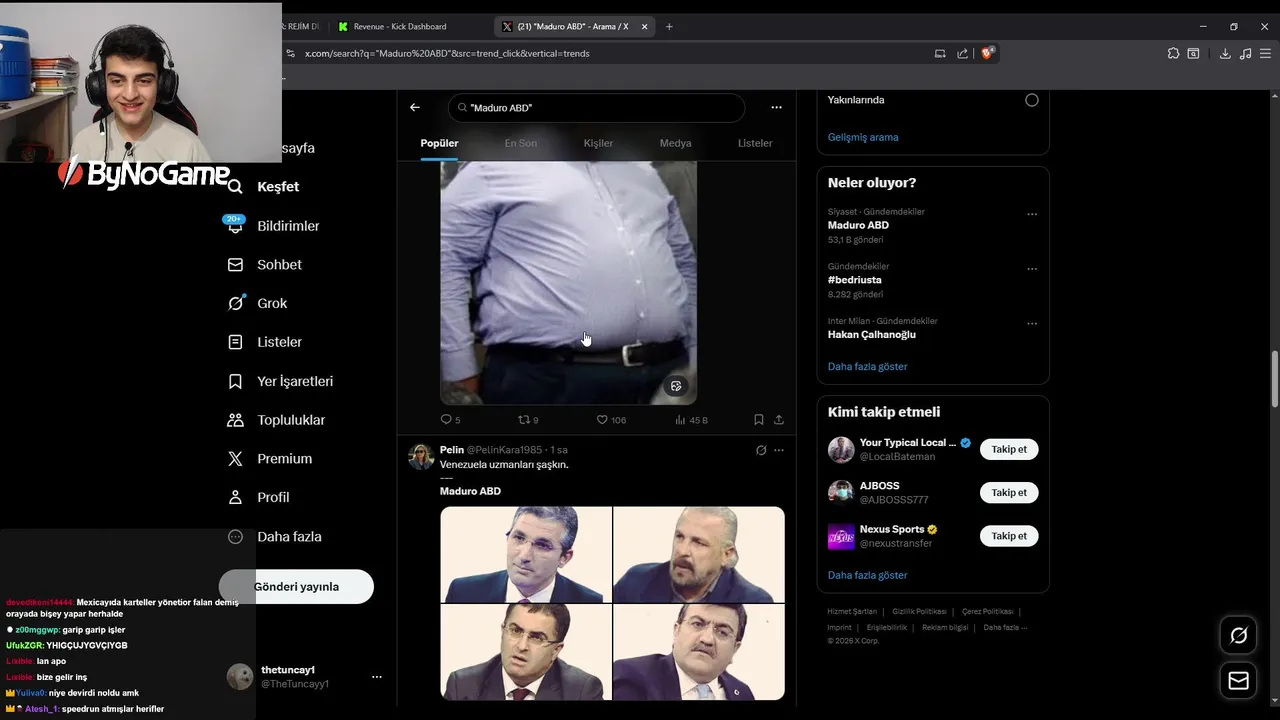1280x720 pixels.
Task: Bookmark the shirt photo post
Action: click(759, 420)
